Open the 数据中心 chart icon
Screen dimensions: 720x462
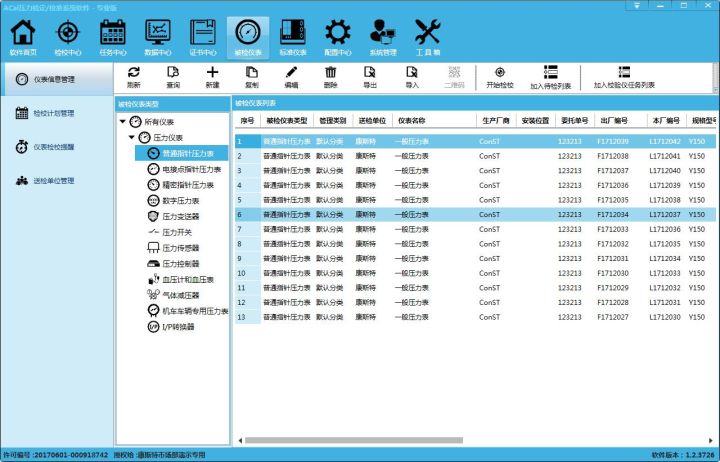[x=158, y=37]
